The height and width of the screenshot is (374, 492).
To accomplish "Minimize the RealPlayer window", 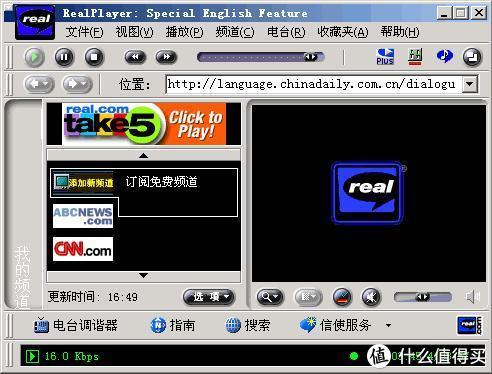I will point(444,13).
